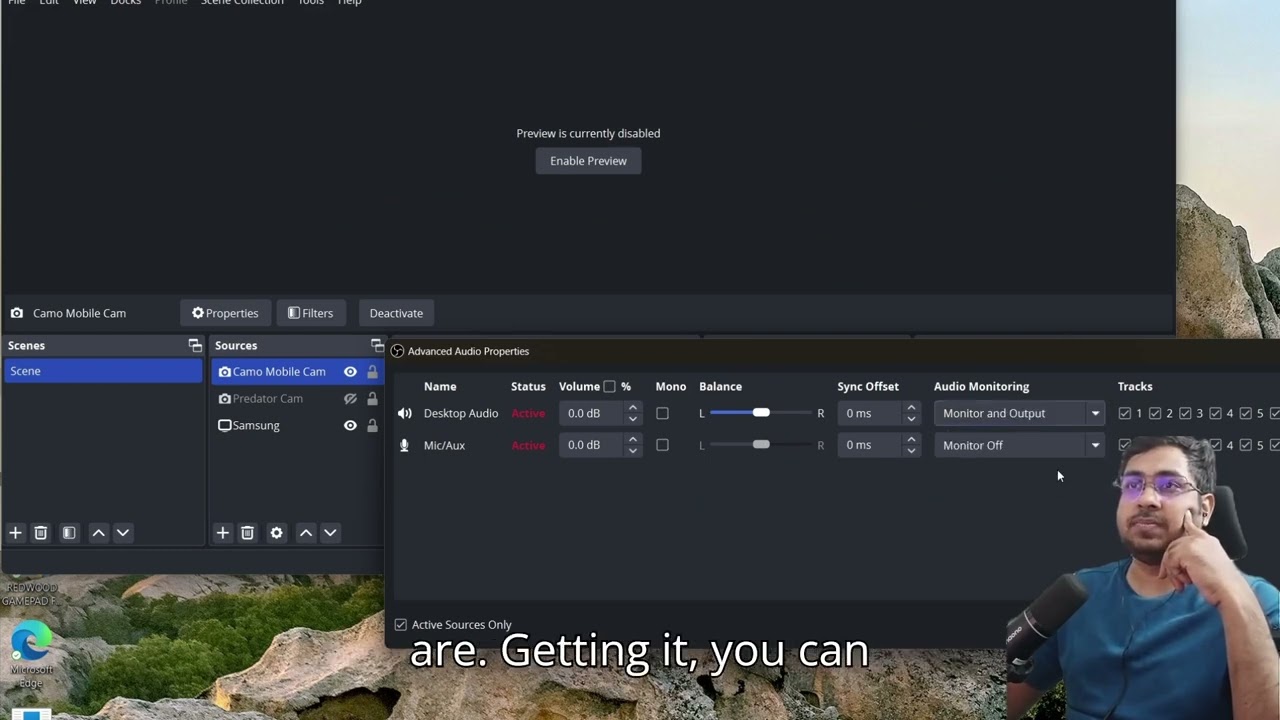The width and height of the screenshot is (1280, 720).
Task: Uncheck track 2 for Desktop Audio
Action: [x=1155, y=413]
